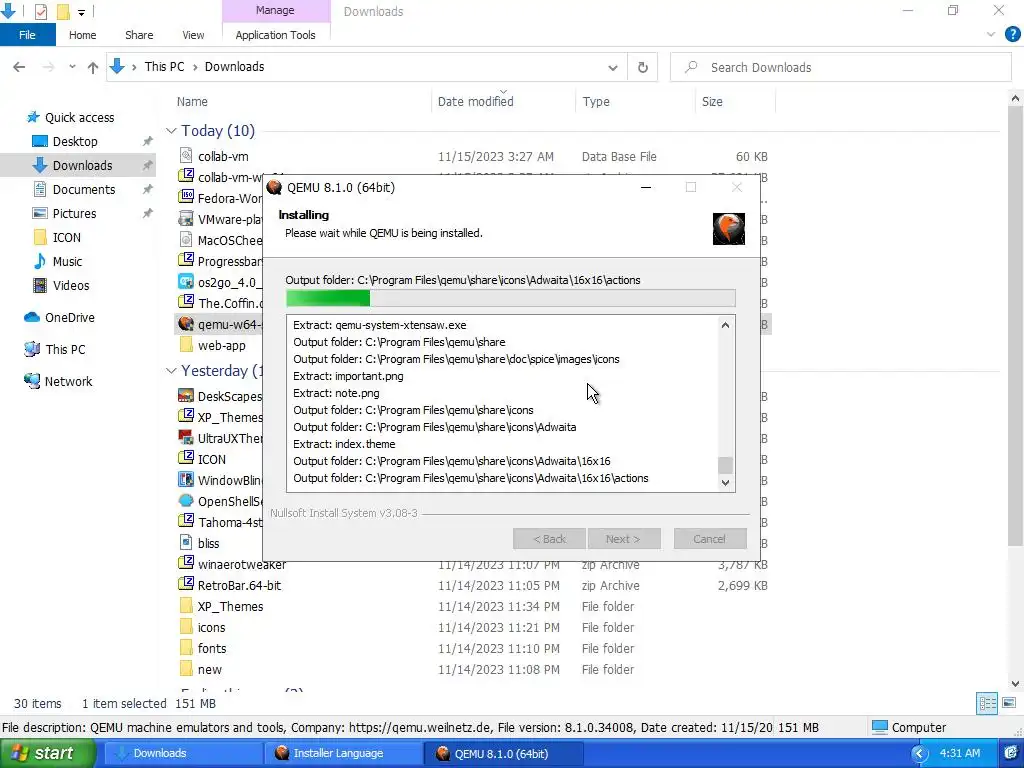This screenshot has height=768, width=1024.
Task: Switch to details view layout icon
Action: tap(987, 703)
